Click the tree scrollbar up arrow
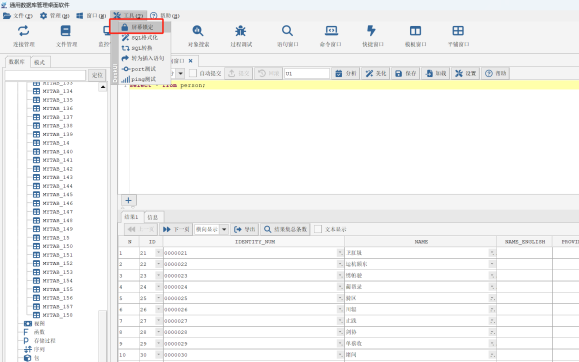 pyautogui.click(x=103, y=87)
